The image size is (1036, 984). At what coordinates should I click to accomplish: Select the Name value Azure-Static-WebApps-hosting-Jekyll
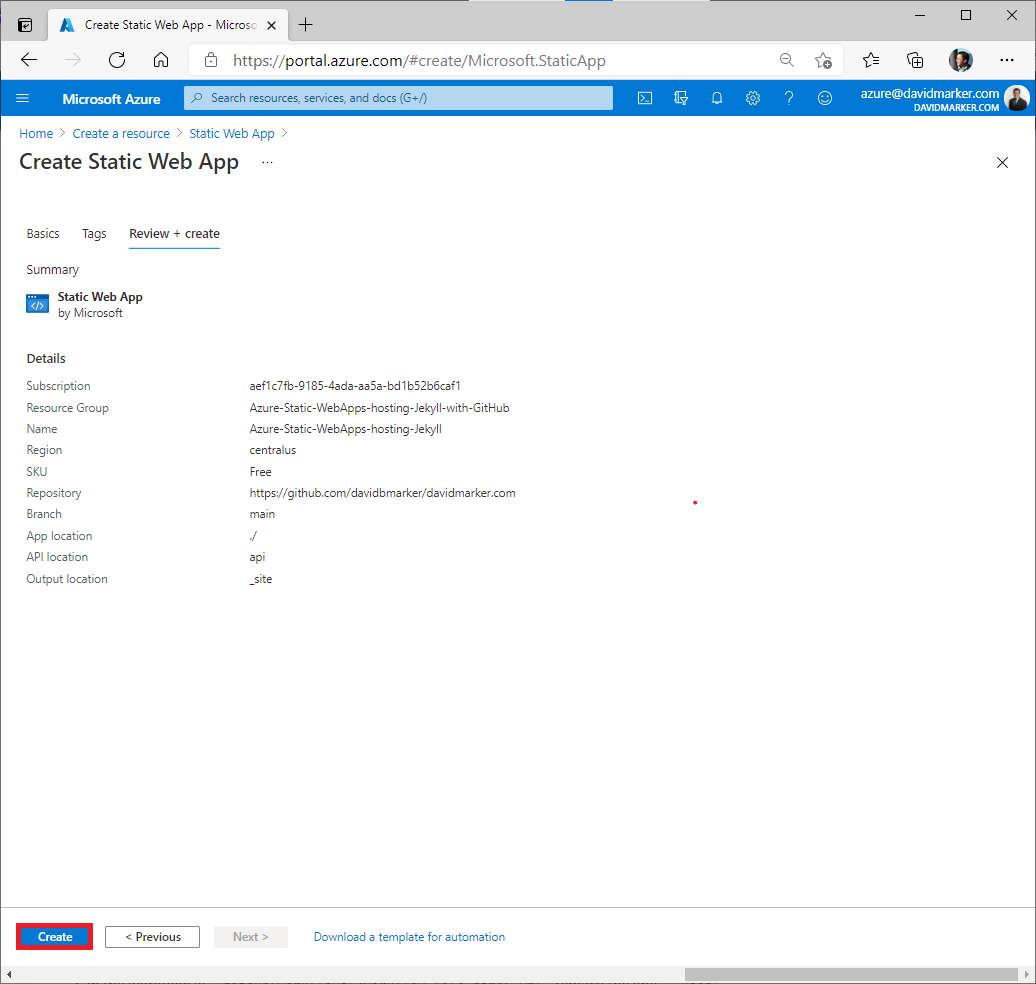tap(346, 429)
